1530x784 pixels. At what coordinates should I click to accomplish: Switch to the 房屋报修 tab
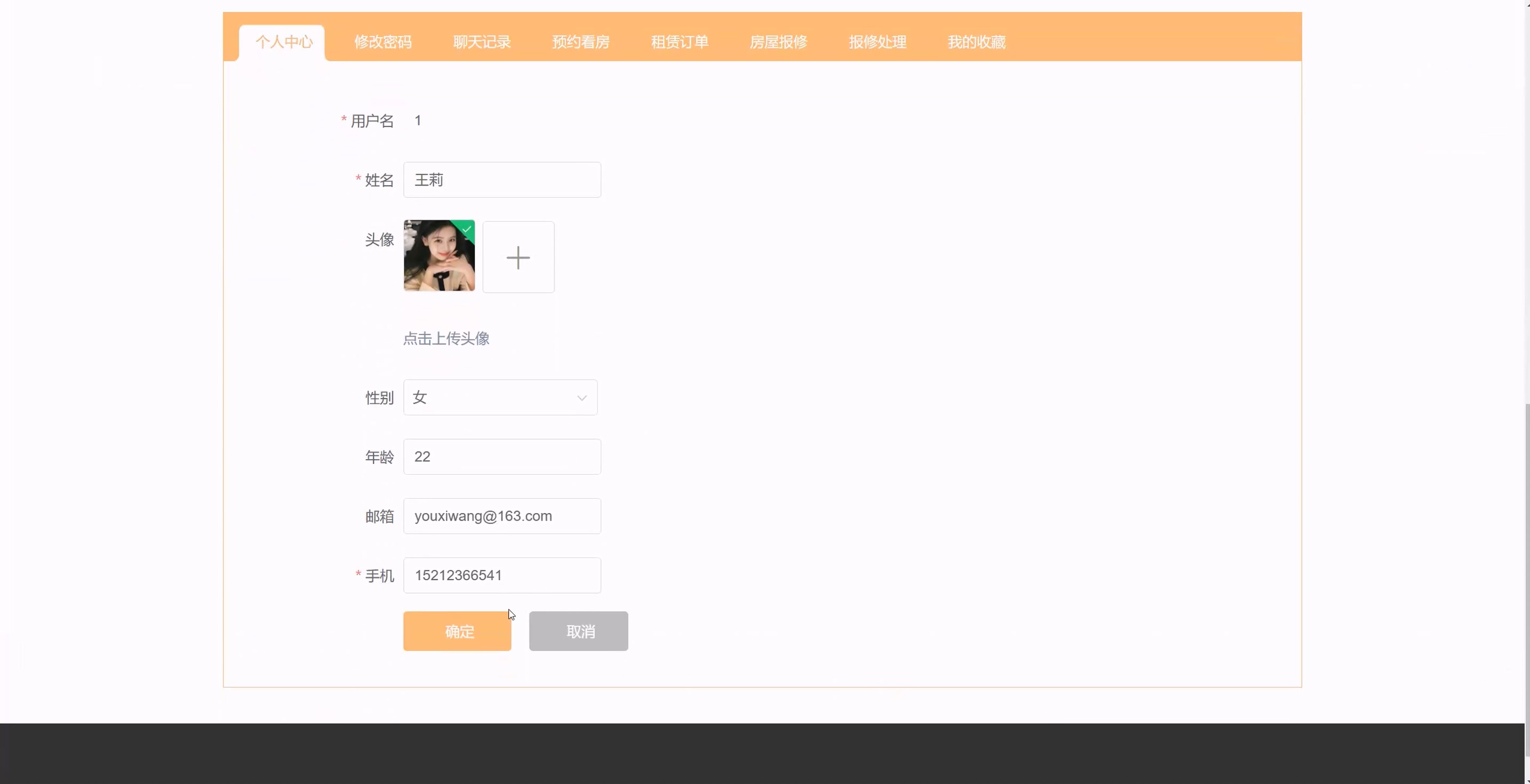778,42
